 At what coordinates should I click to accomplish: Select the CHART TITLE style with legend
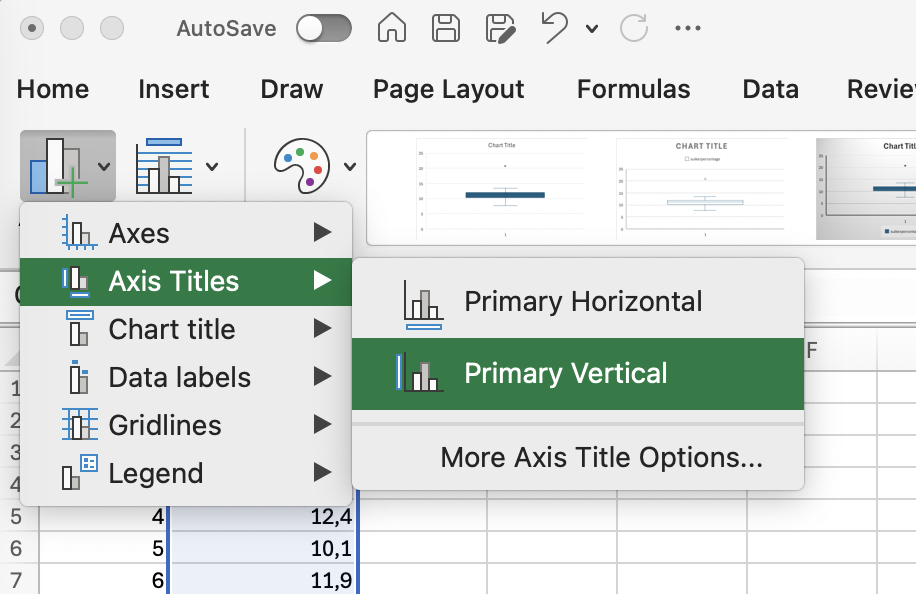pyautogui.click(x=701, y=188)
